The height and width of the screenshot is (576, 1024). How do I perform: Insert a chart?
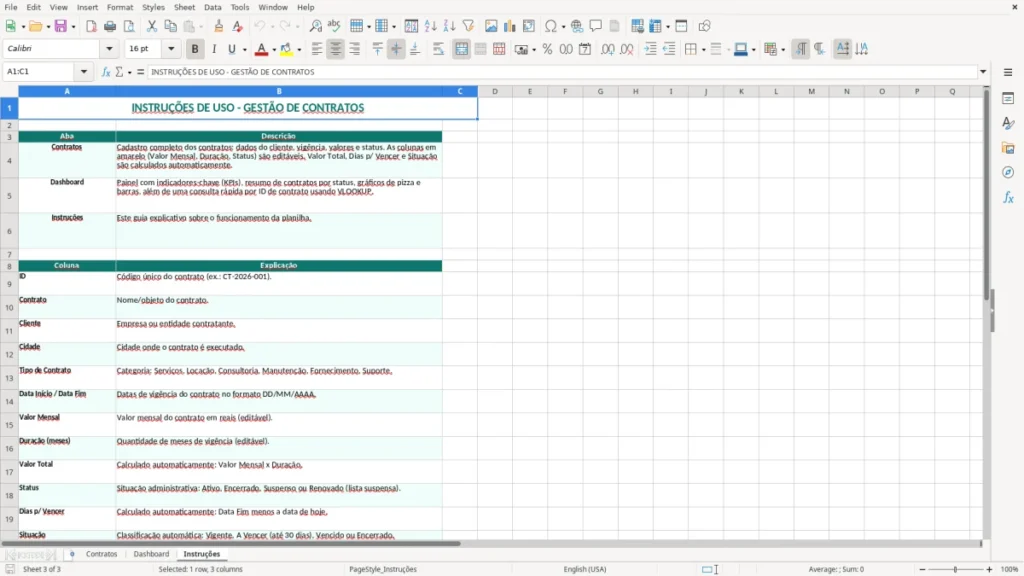click(510, 26)
